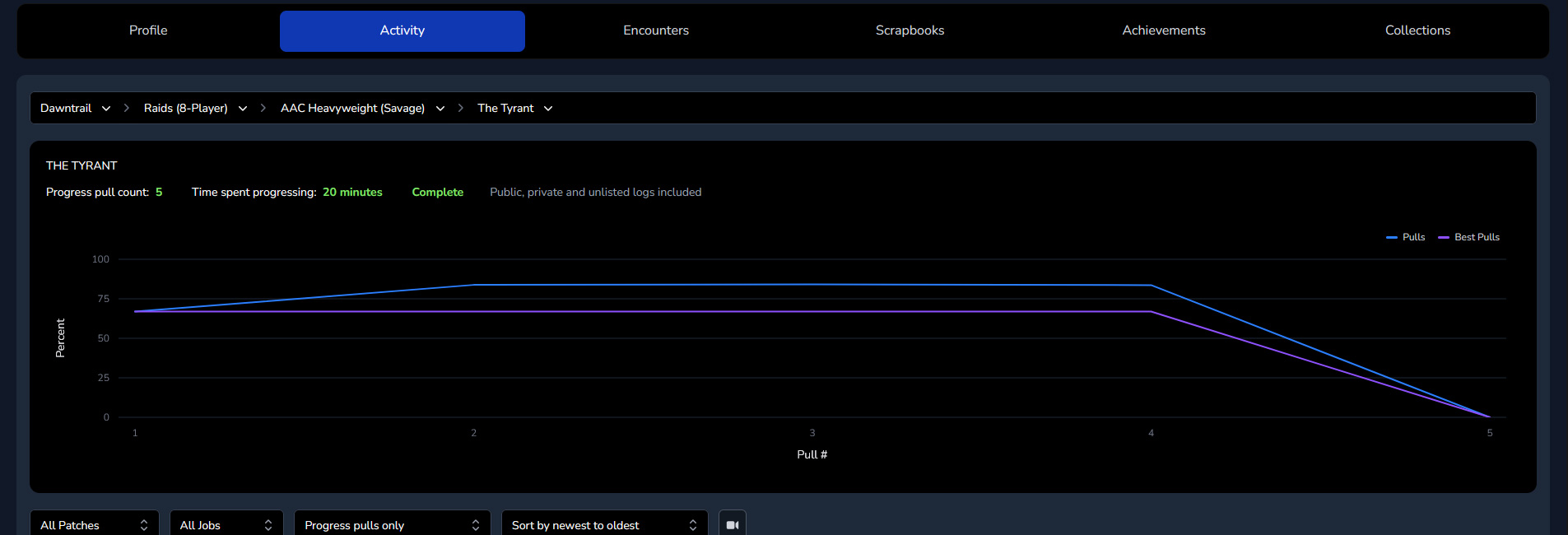
Task: Switch to the Encounters tab
Action: pyautogui.click(x=656, y=30)
